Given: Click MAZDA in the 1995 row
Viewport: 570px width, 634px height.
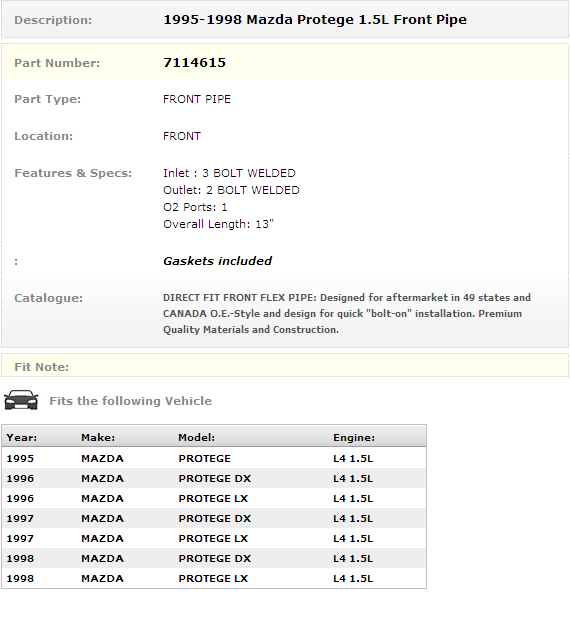Looking at the screenshot, I should (x=102, y=459).
